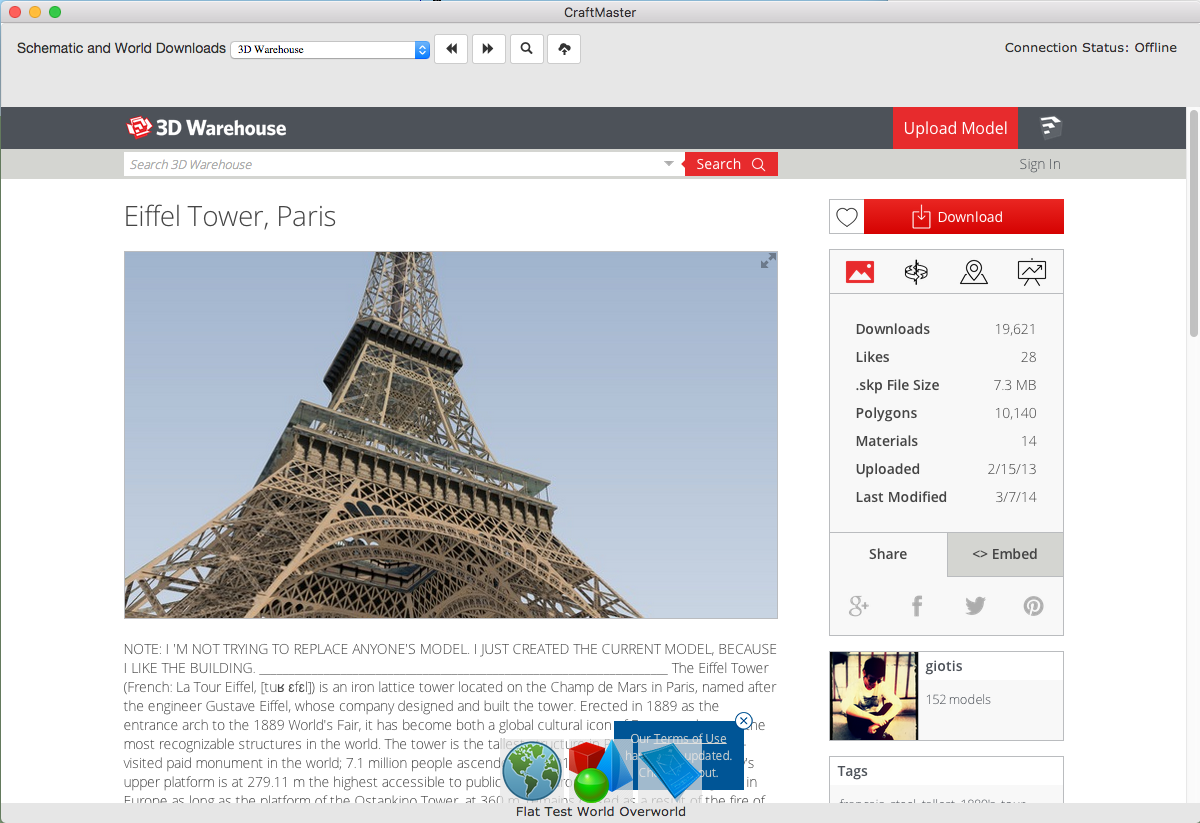Open the map location pin view
Screen dimensions: 1200x823
974,272
